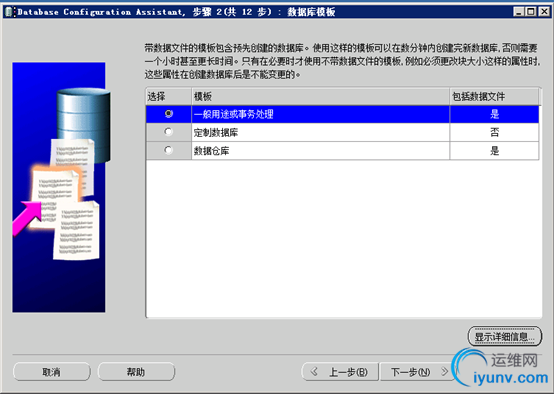Click 是 in the 数据仓库 row
The height and width of the screenshot is (394, 554).
494,151
